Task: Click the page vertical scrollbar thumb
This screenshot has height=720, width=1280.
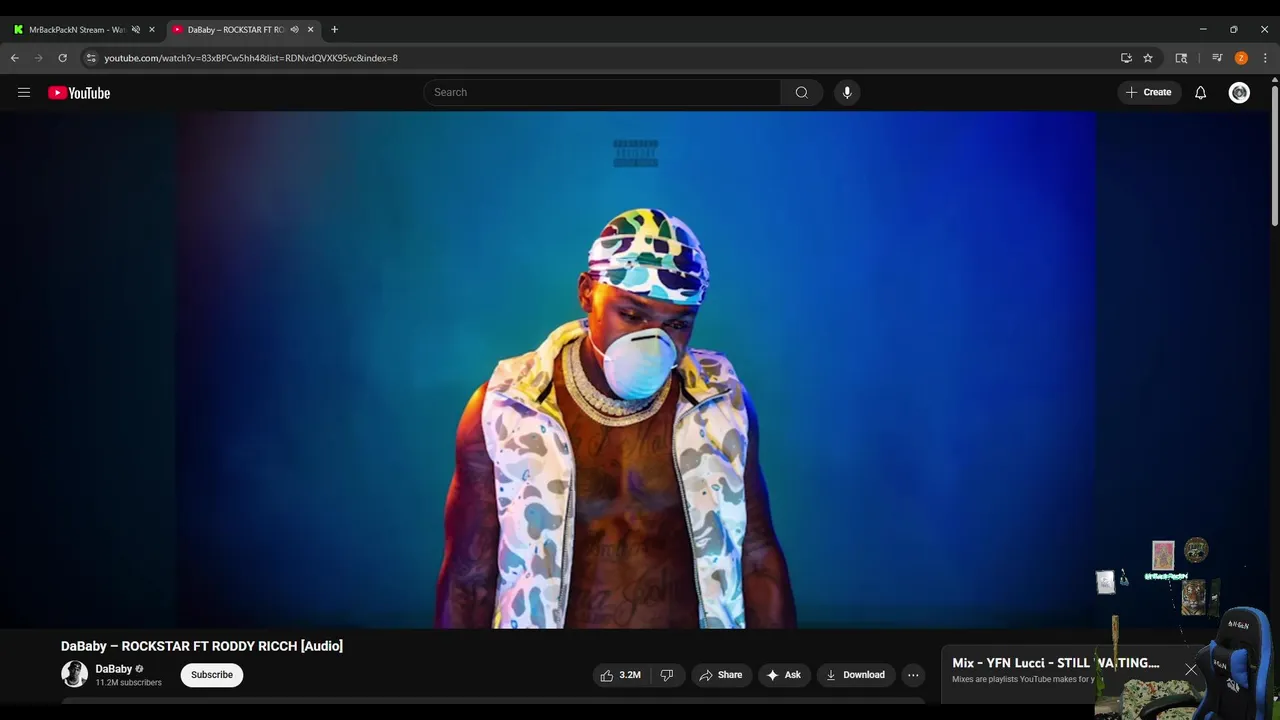Action: [1275, 155]
